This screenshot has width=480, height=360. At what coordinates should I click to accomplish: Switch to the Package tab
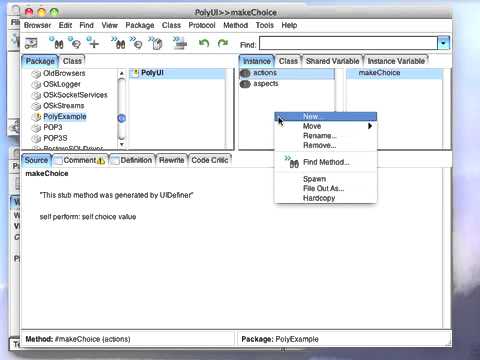coord(40,61)
